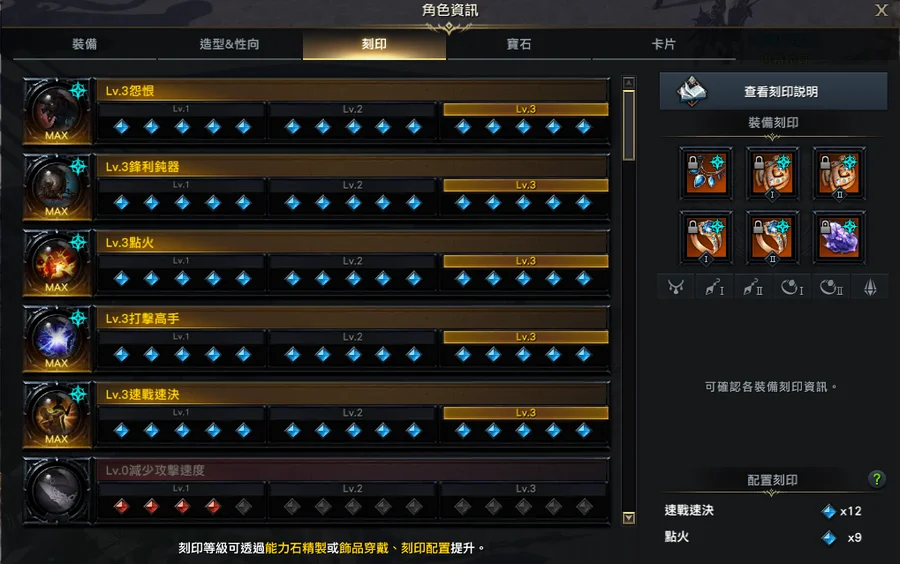Select the purple ability stone slot
Image resolution: width=900 pixels, height=564 pixels.
tap(839, 237)
